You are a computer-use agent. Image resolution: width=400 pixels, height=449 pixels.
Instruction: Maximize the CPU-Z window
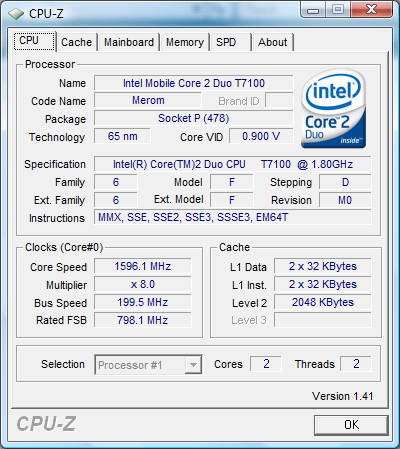point(338,10)
